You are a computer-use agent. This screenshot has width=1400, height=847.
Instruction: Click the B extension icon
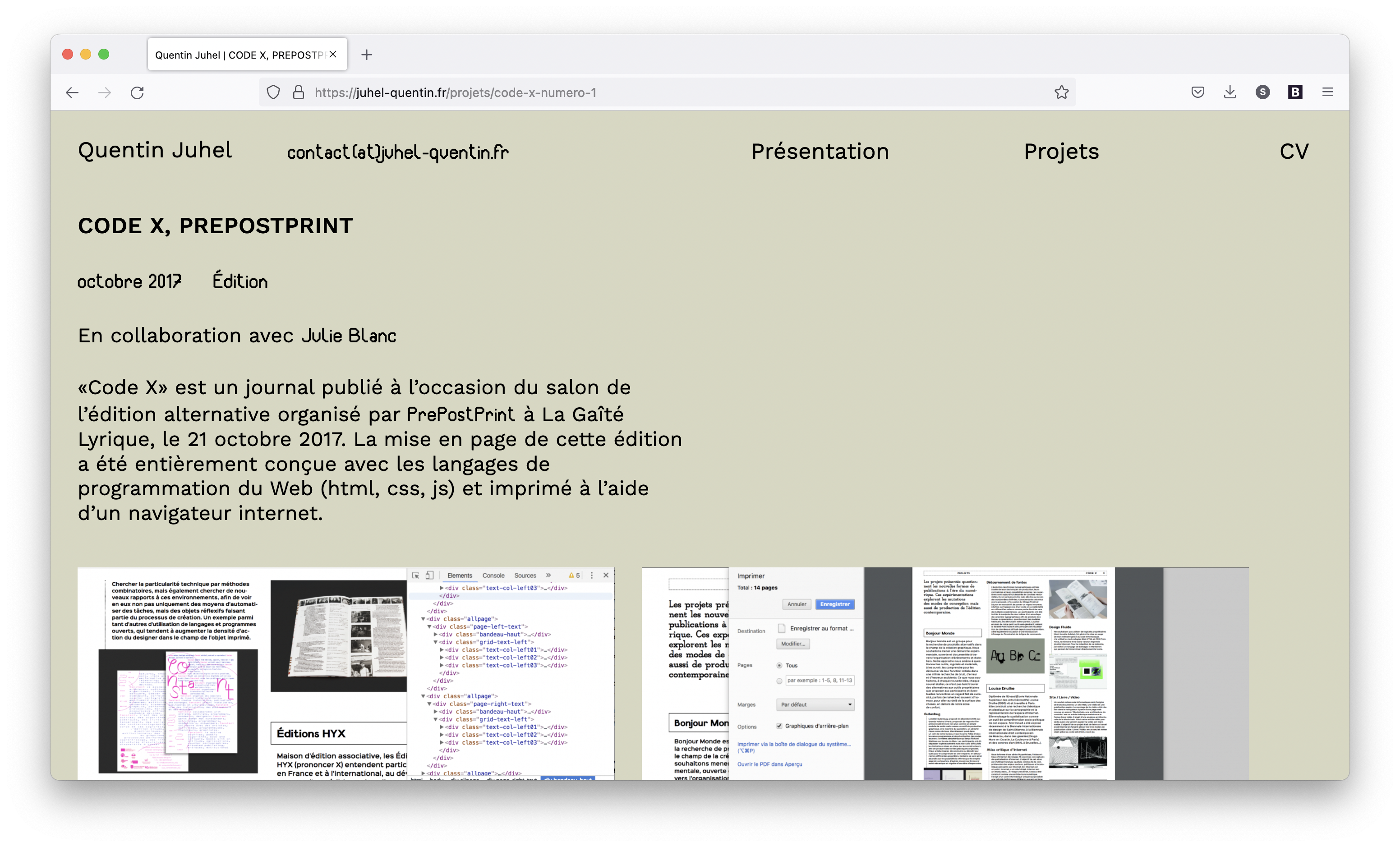1295,92
